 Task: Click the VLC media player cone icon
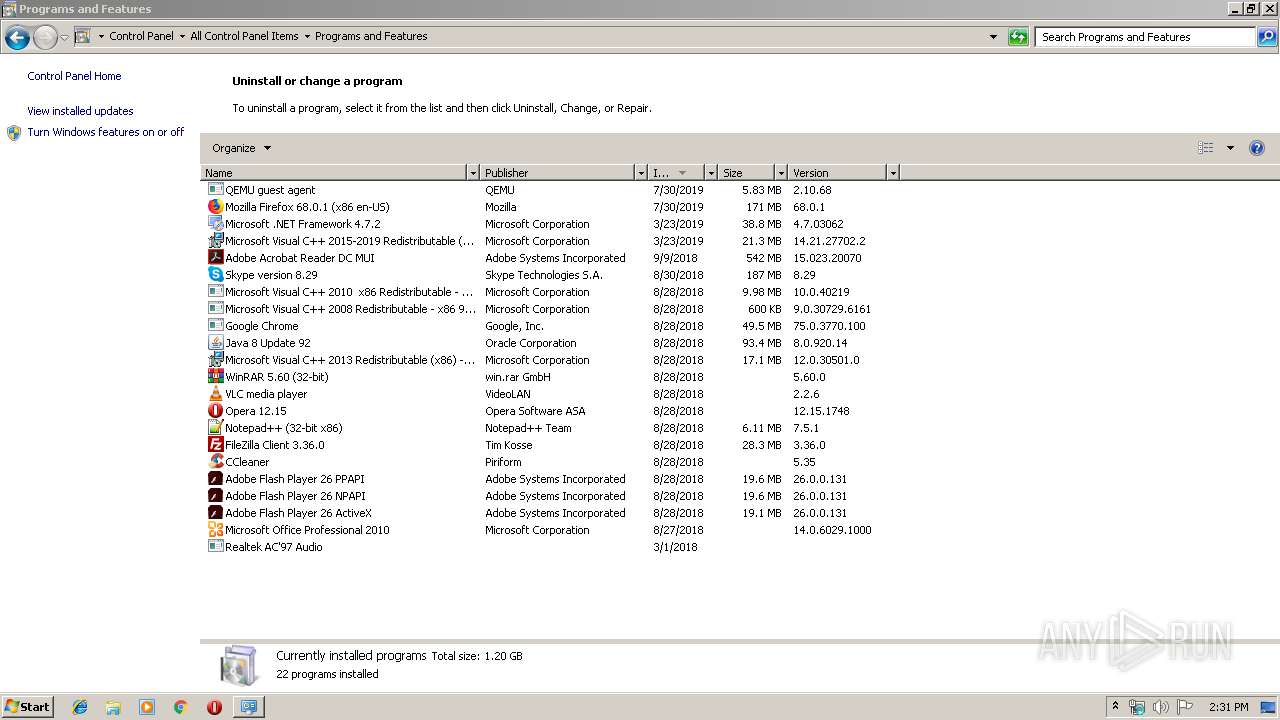pos(215,394)
